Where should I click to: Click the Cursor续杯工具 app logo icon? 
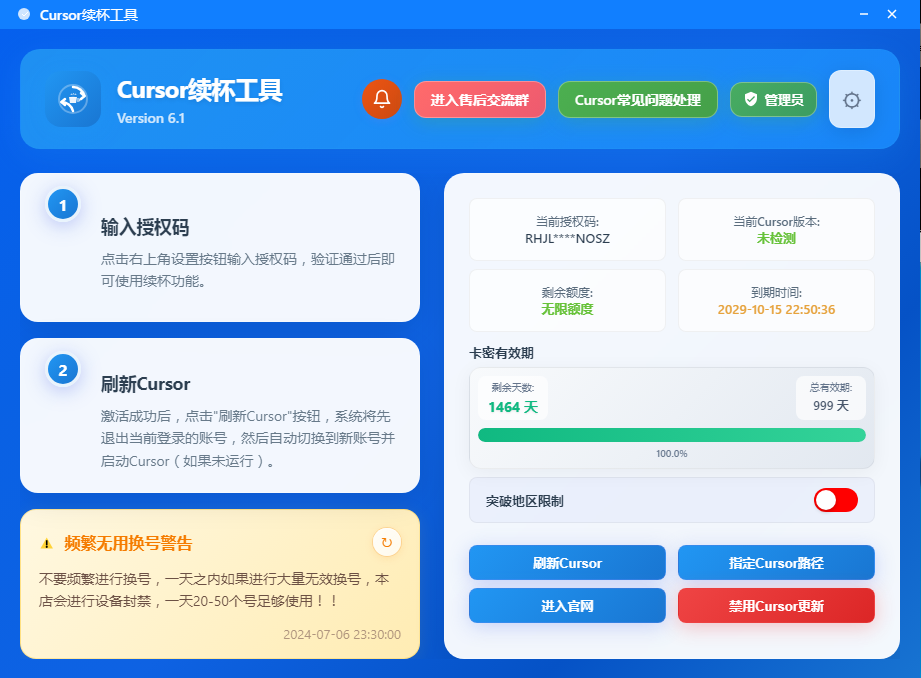tap(73, 99)
